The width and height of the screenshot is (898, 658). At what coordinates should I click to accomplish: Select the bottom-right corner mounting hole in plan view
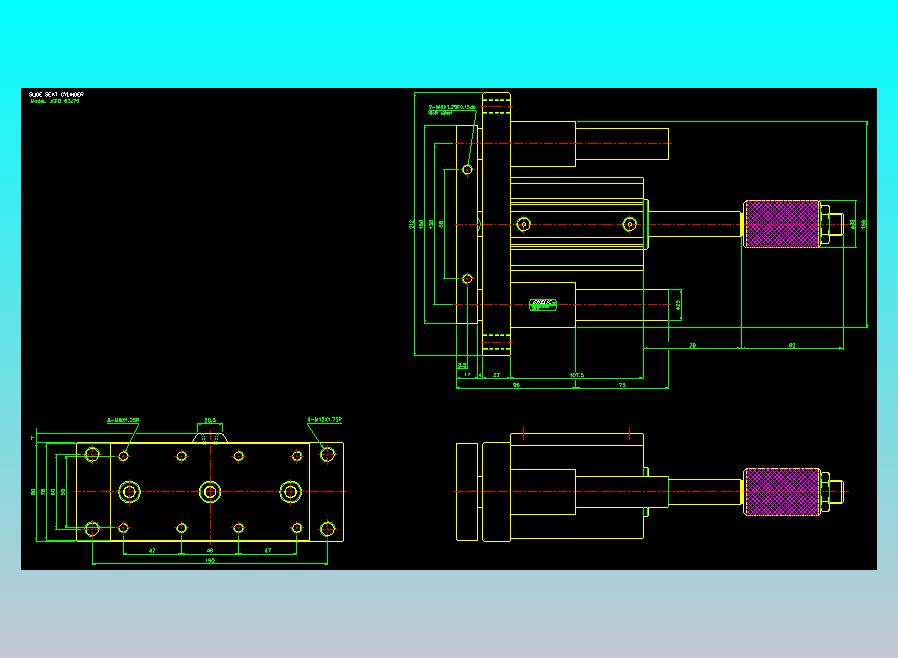[x=328, y=529]
